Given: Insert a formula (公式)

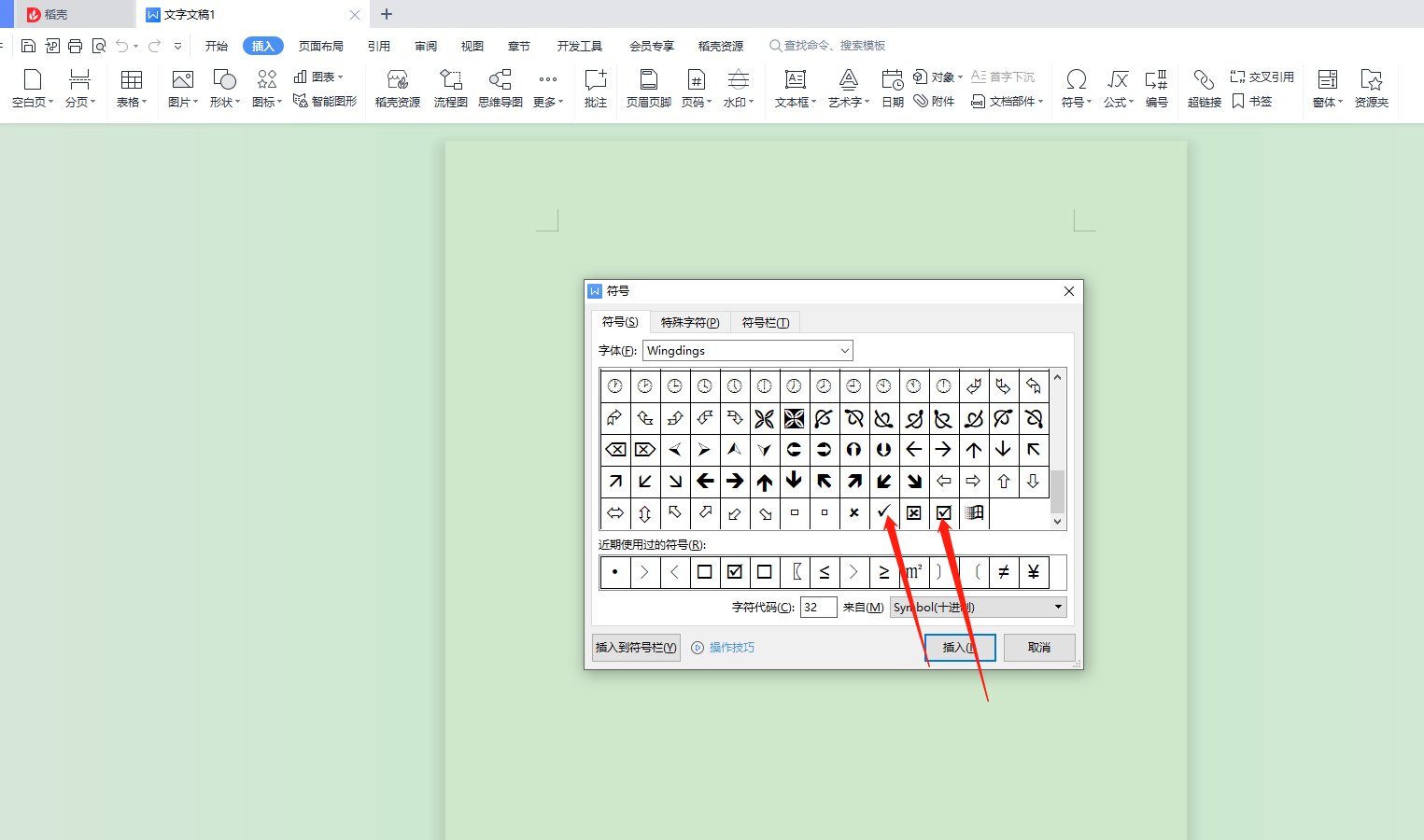Looking at the screenshot, I should [1118, 89].
